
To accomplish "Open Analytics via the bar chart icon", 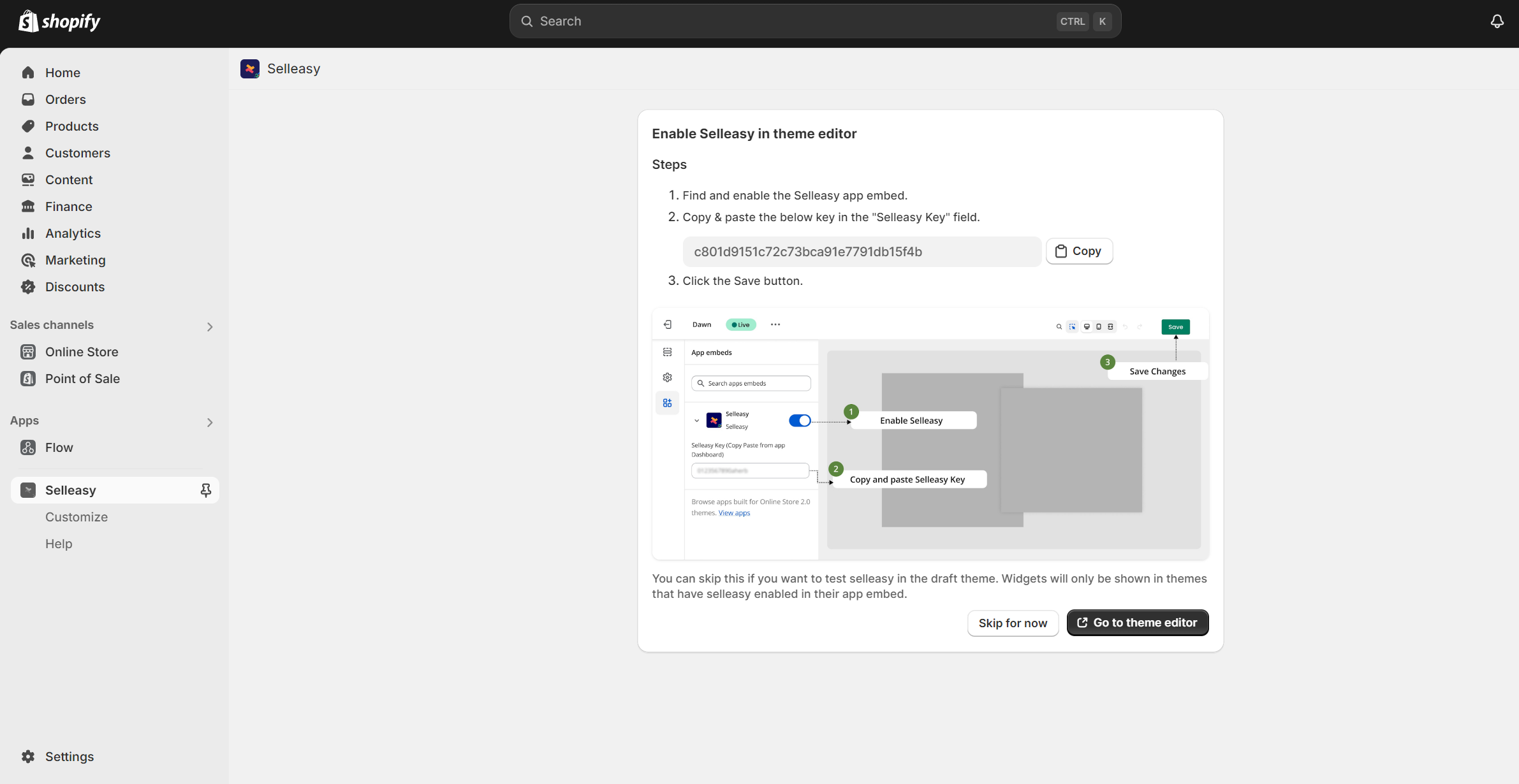I will (29, 233).
